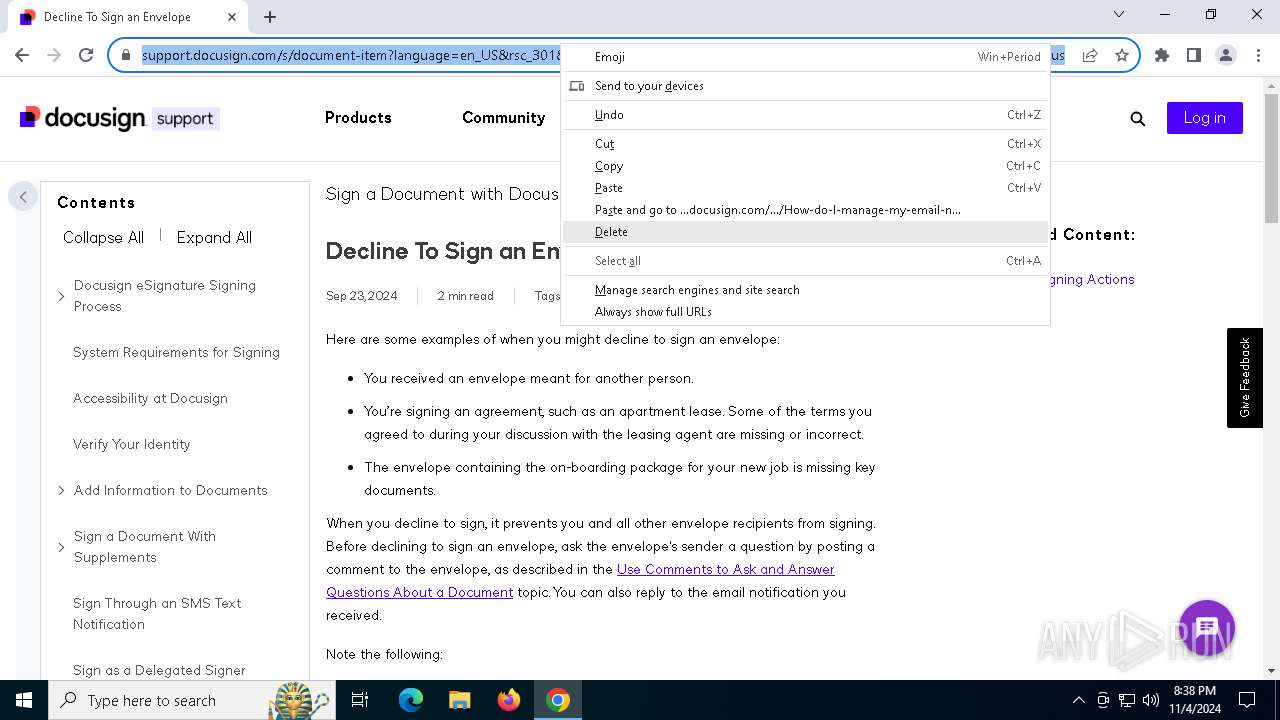Close the Decline To Sign tab
This screenshot has width=1280, height=720.
(232, 17)
